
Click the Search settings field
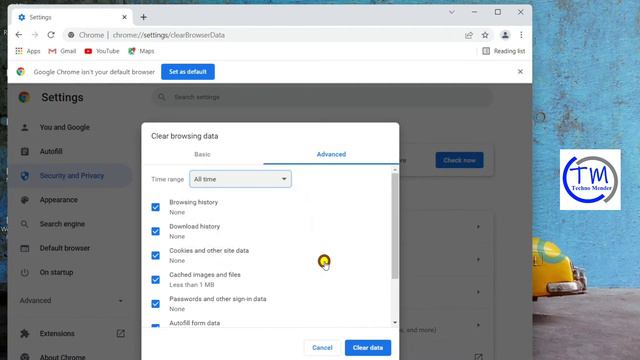click(322, 97)
